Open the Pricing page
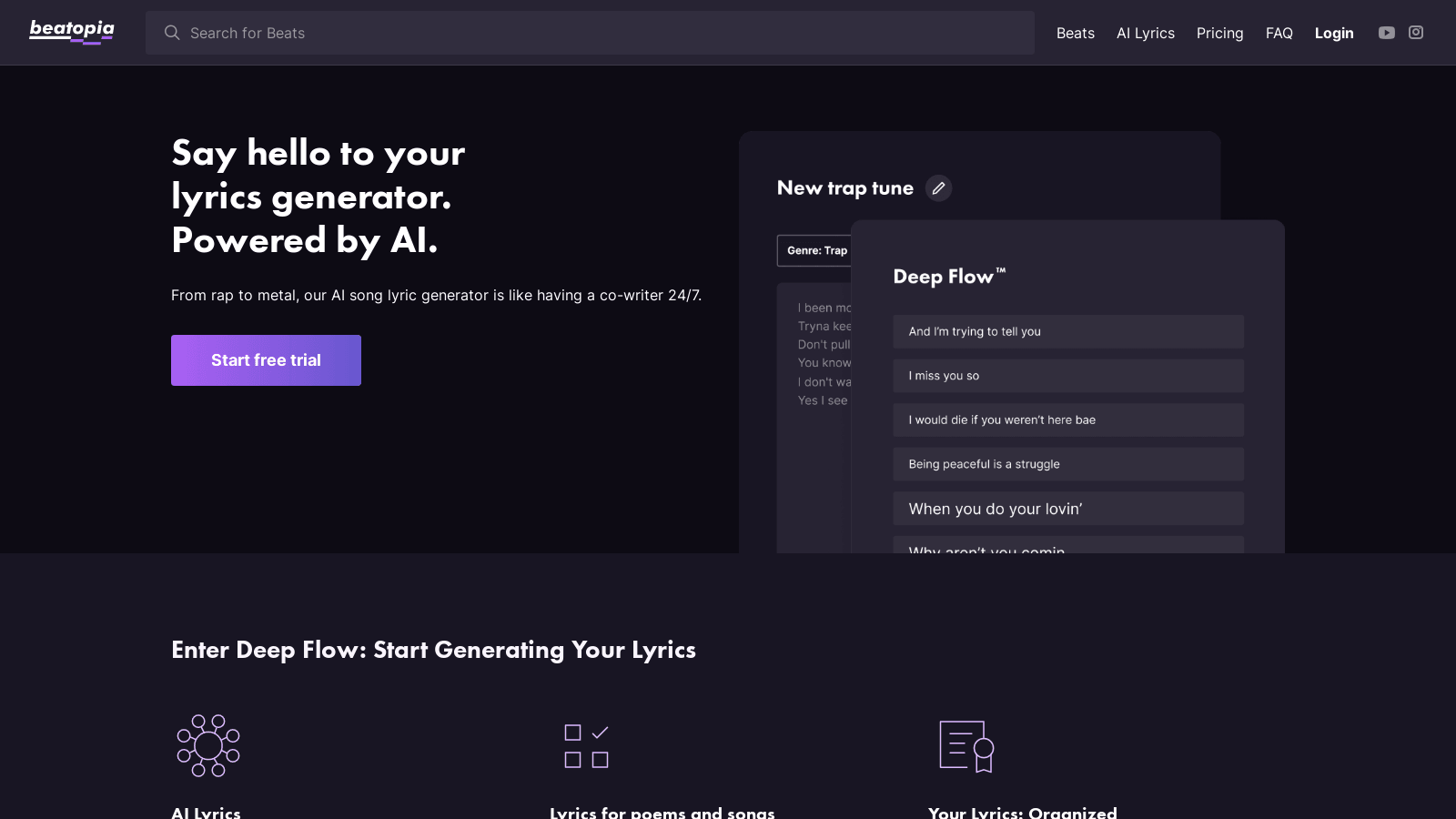Image resolution: width=1456 pixels, height=819 pixels. click(x=1219, y=33)
